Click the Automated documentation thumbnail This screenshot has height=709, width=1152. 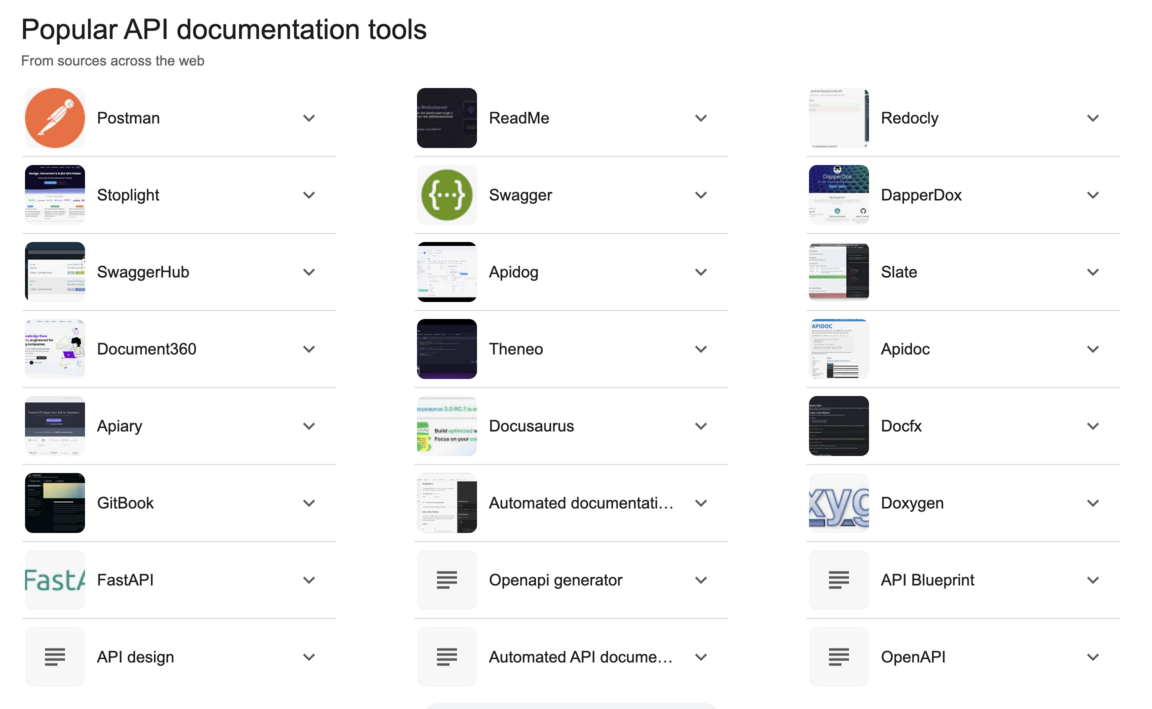[447, 503]
